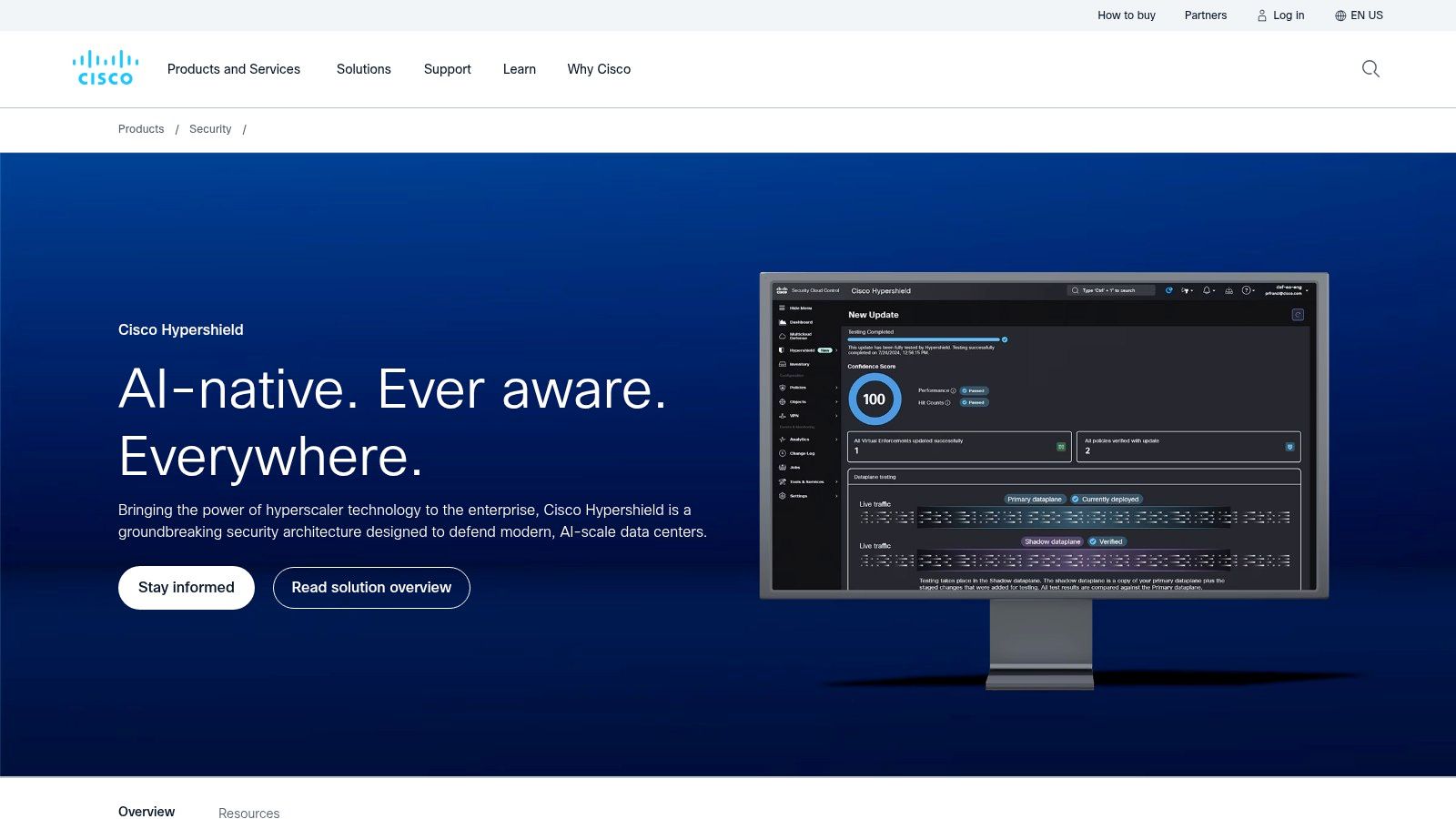Switch to the Resources tab
The image size is (1456, 819).
pyautogui.click(x=249, y=814)
